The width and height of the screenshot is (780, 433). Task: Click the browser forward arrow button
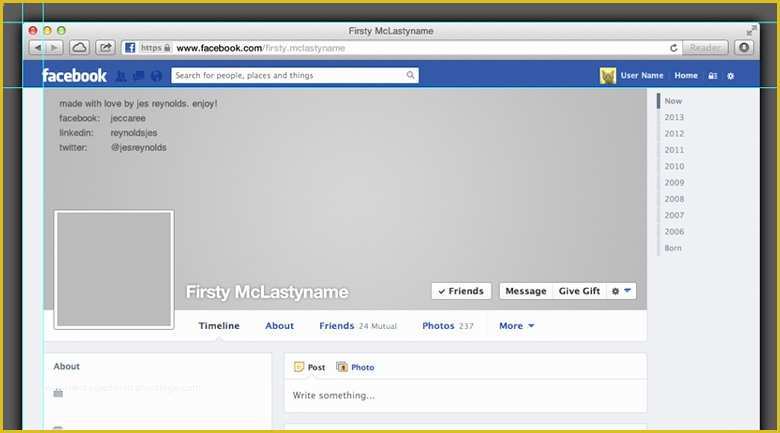55,48
